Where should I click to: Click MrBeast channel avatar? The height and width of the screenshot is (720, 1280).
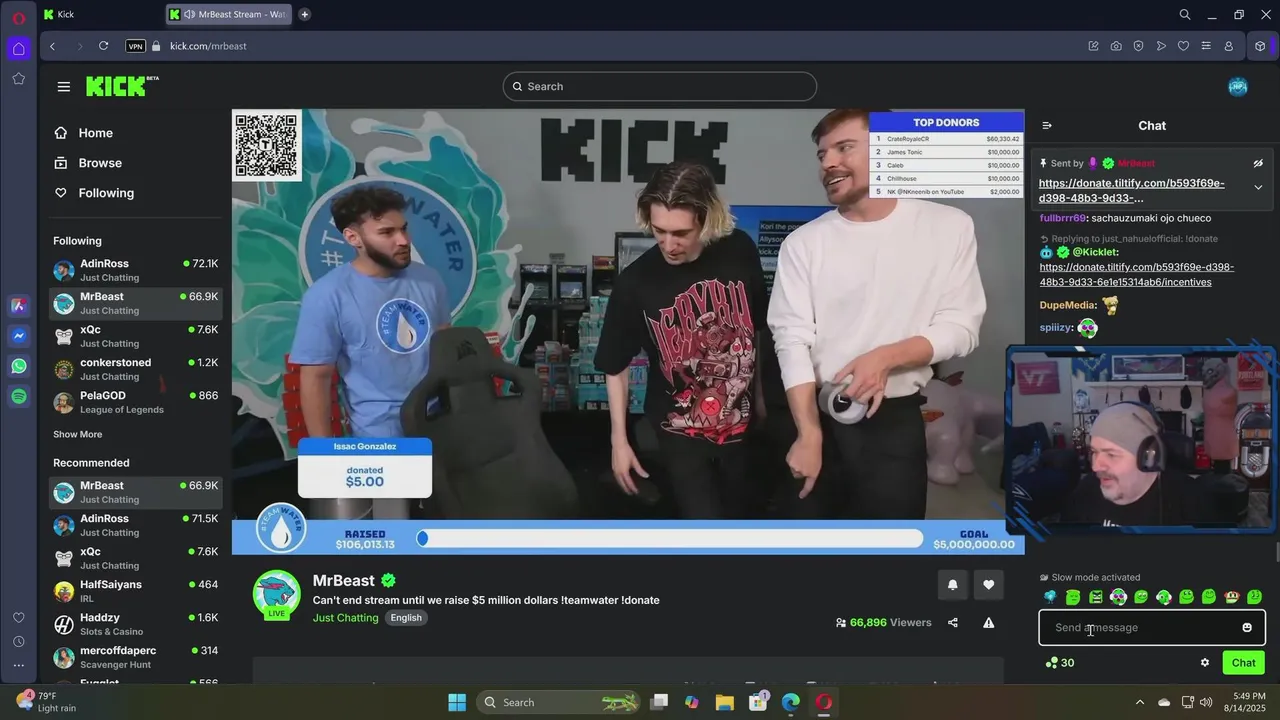point(277,595)
